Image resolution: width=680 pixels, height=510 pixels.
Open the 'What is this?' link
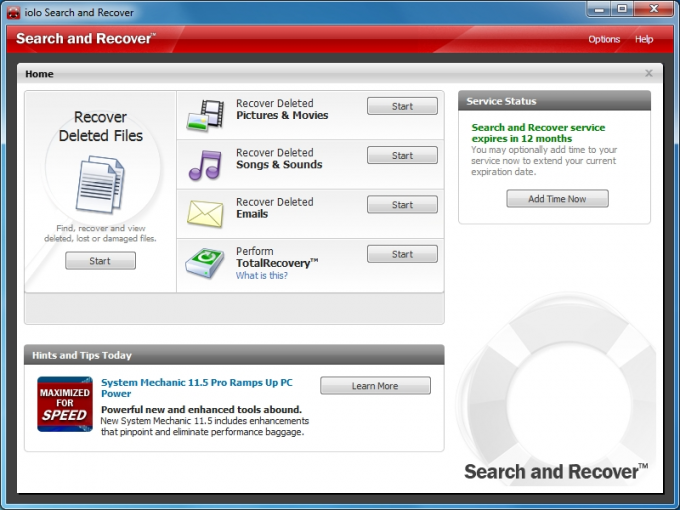262,275
